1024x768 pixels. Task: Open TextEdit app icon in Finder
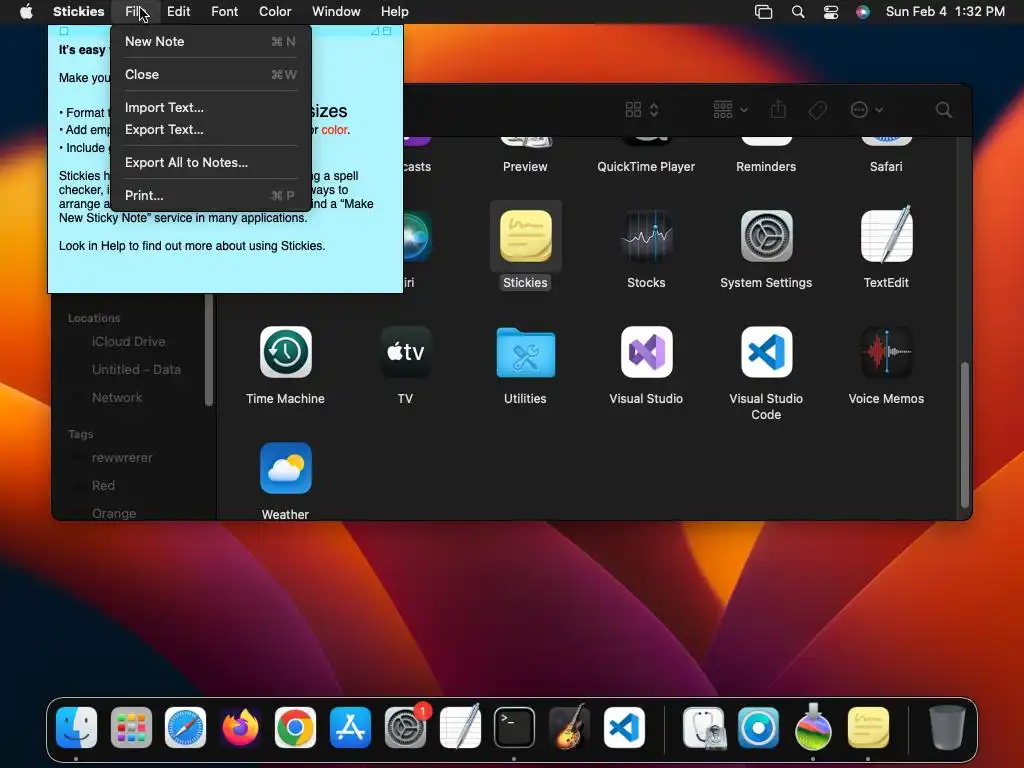[x=886, y=235]
